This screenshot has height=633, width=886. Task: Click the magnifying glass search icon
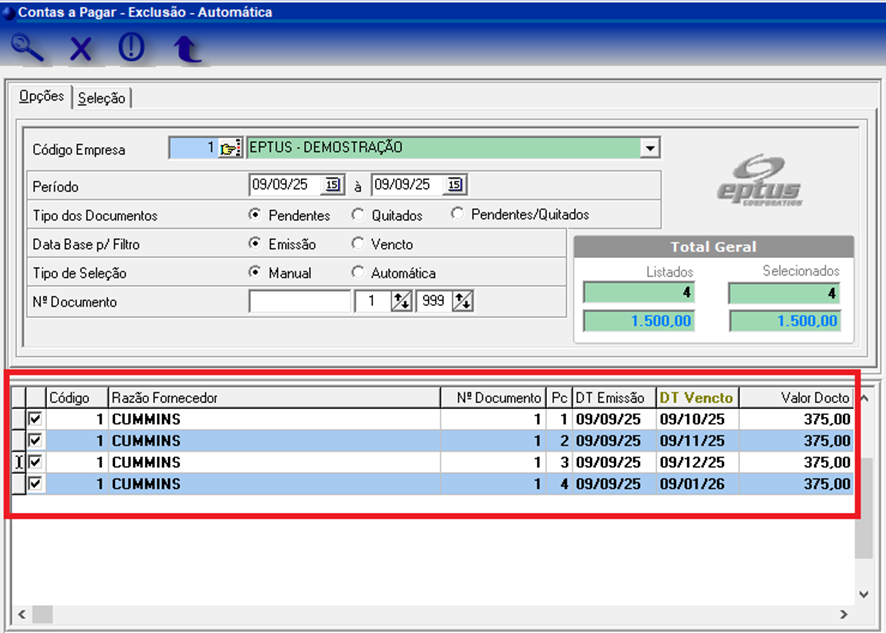(x=27, y=47)
